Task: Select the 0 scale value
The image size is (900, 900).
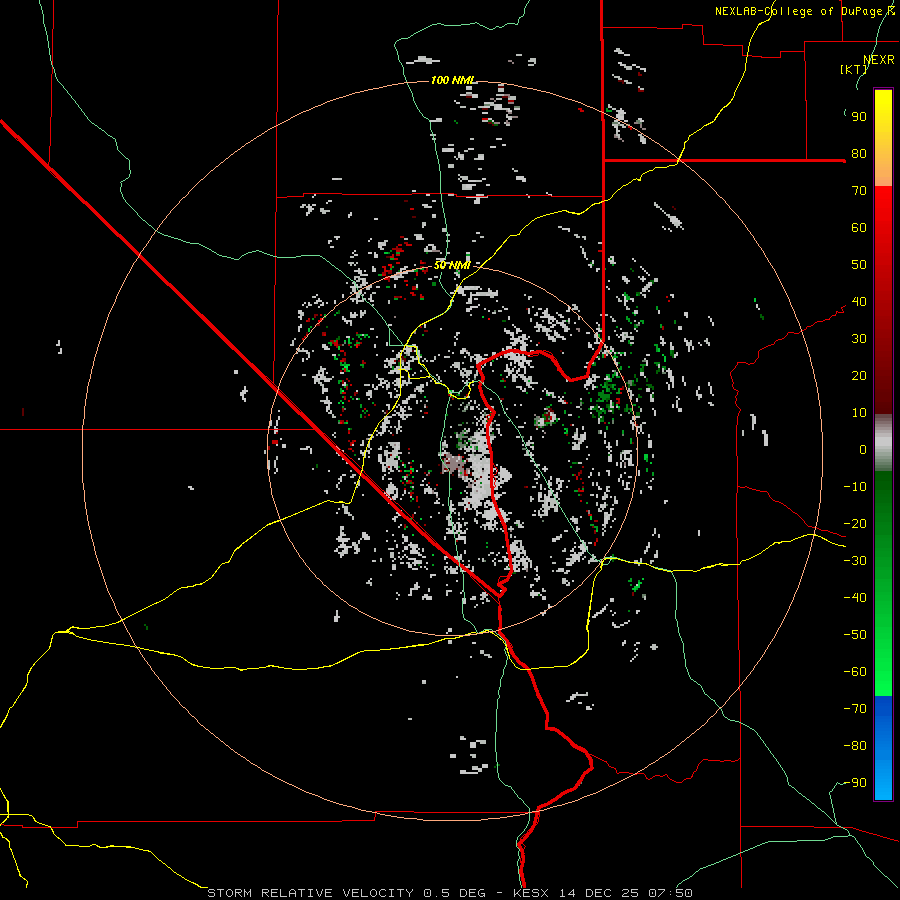Action: pos(863,450)
